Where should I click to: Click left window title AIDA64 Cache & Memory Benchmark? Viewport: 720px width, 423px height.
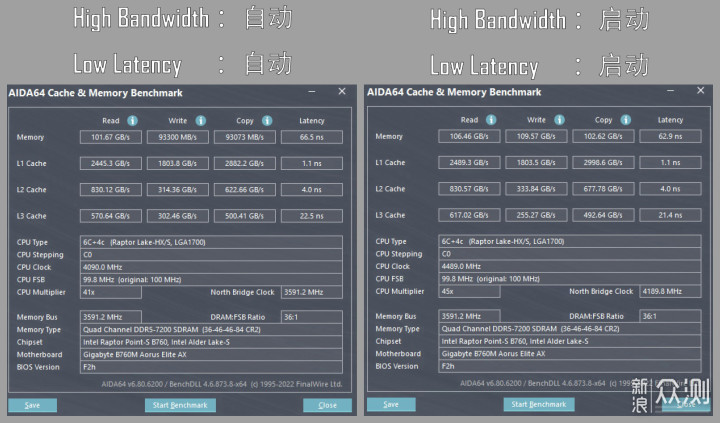(96, 93)
